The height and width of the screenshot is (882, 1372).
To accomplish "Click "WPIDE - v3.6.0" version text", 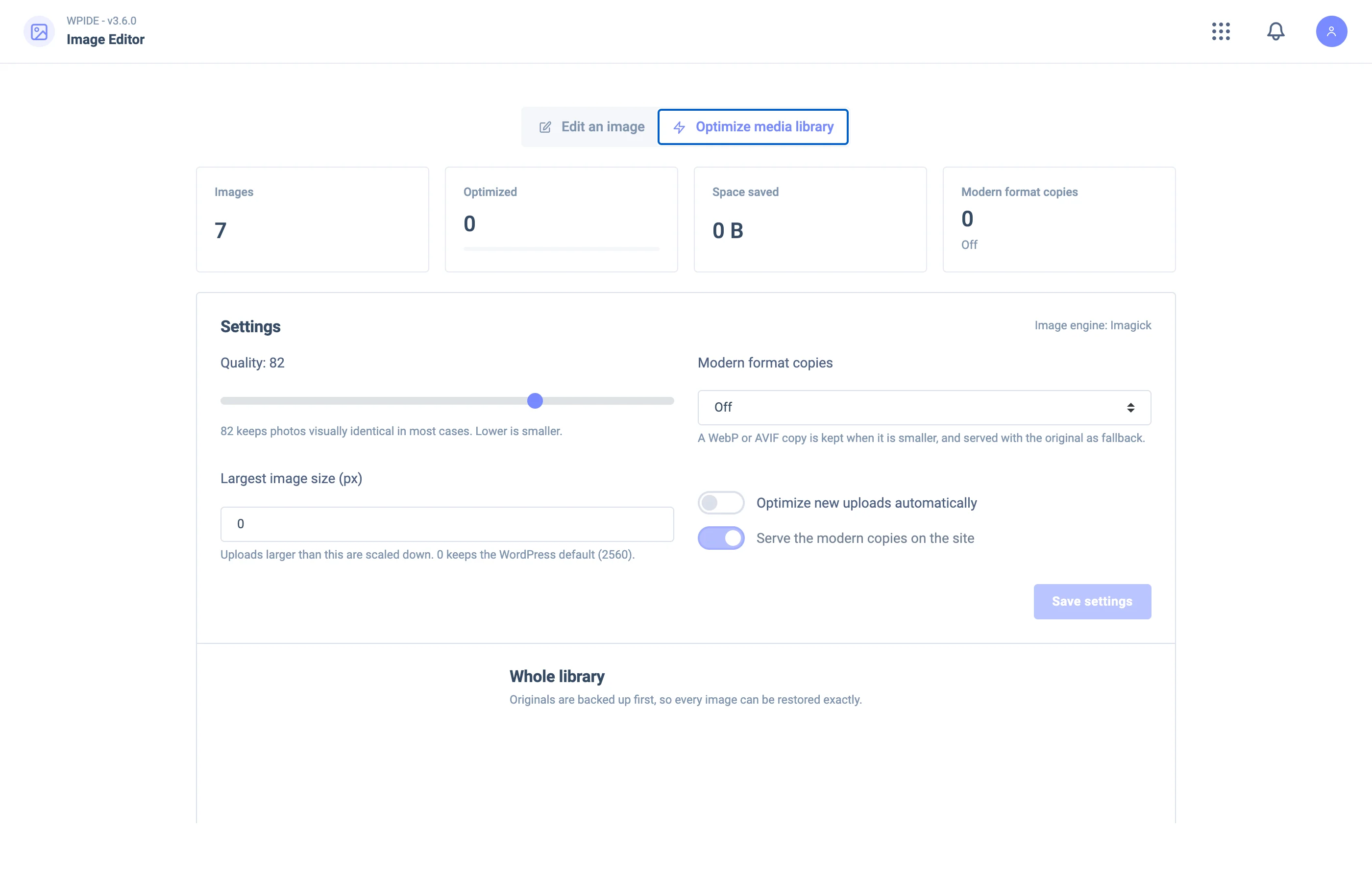I will (101, 21).
